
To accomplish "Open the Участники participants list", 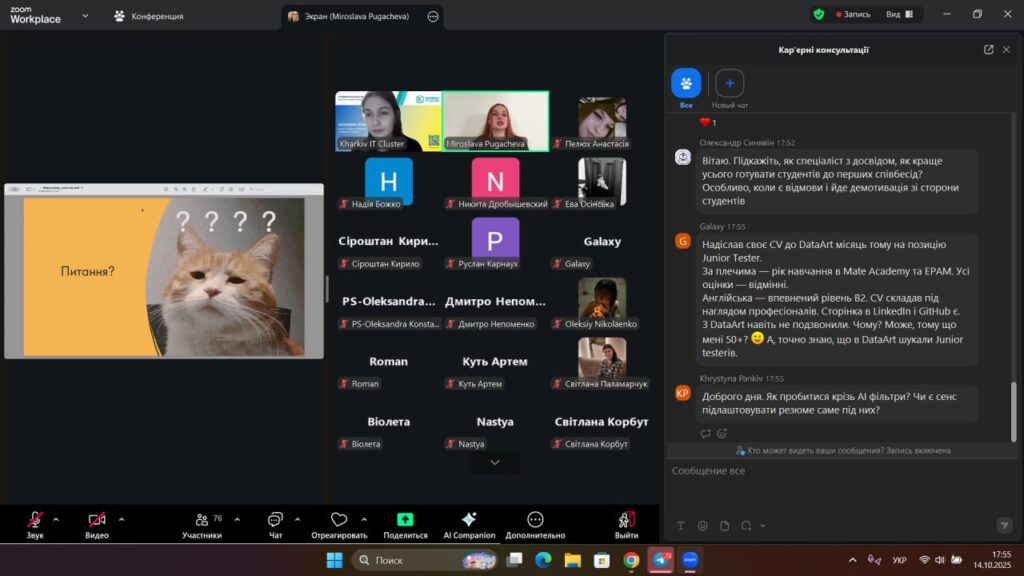I will tap(202, 520).
